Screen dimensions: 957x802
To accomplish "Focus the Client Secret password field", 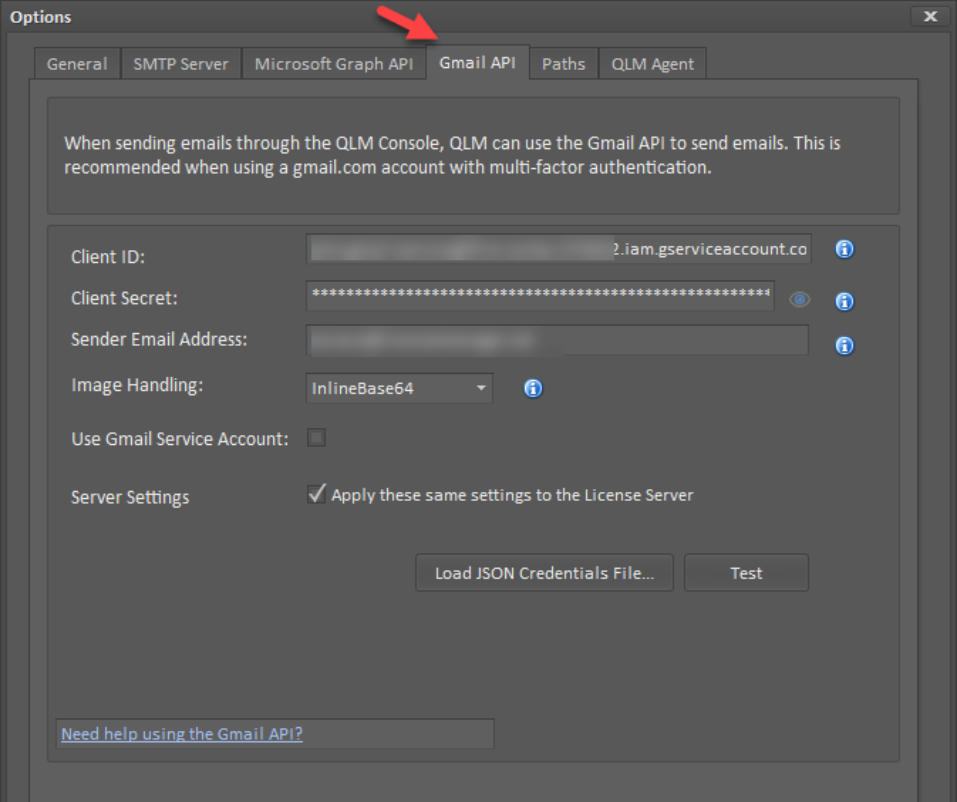I will coord(540,296).
